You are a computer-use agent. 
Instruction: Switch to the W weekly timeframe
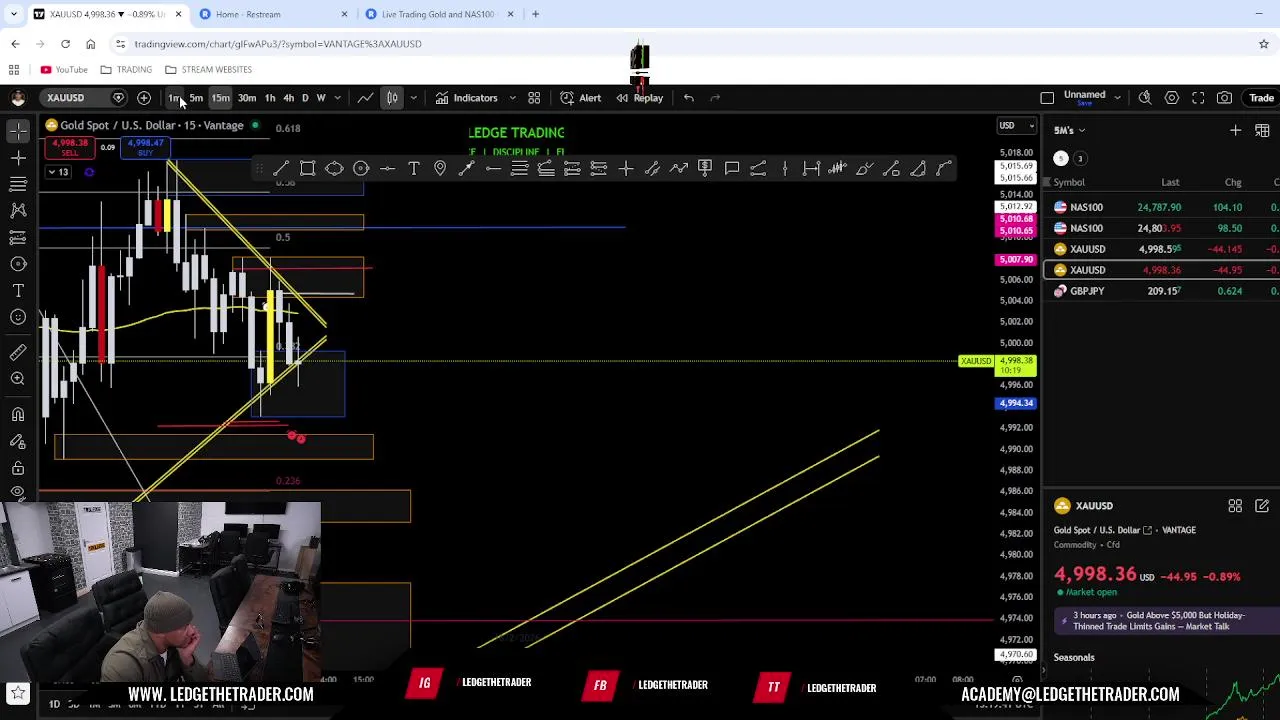pos(321,98)
